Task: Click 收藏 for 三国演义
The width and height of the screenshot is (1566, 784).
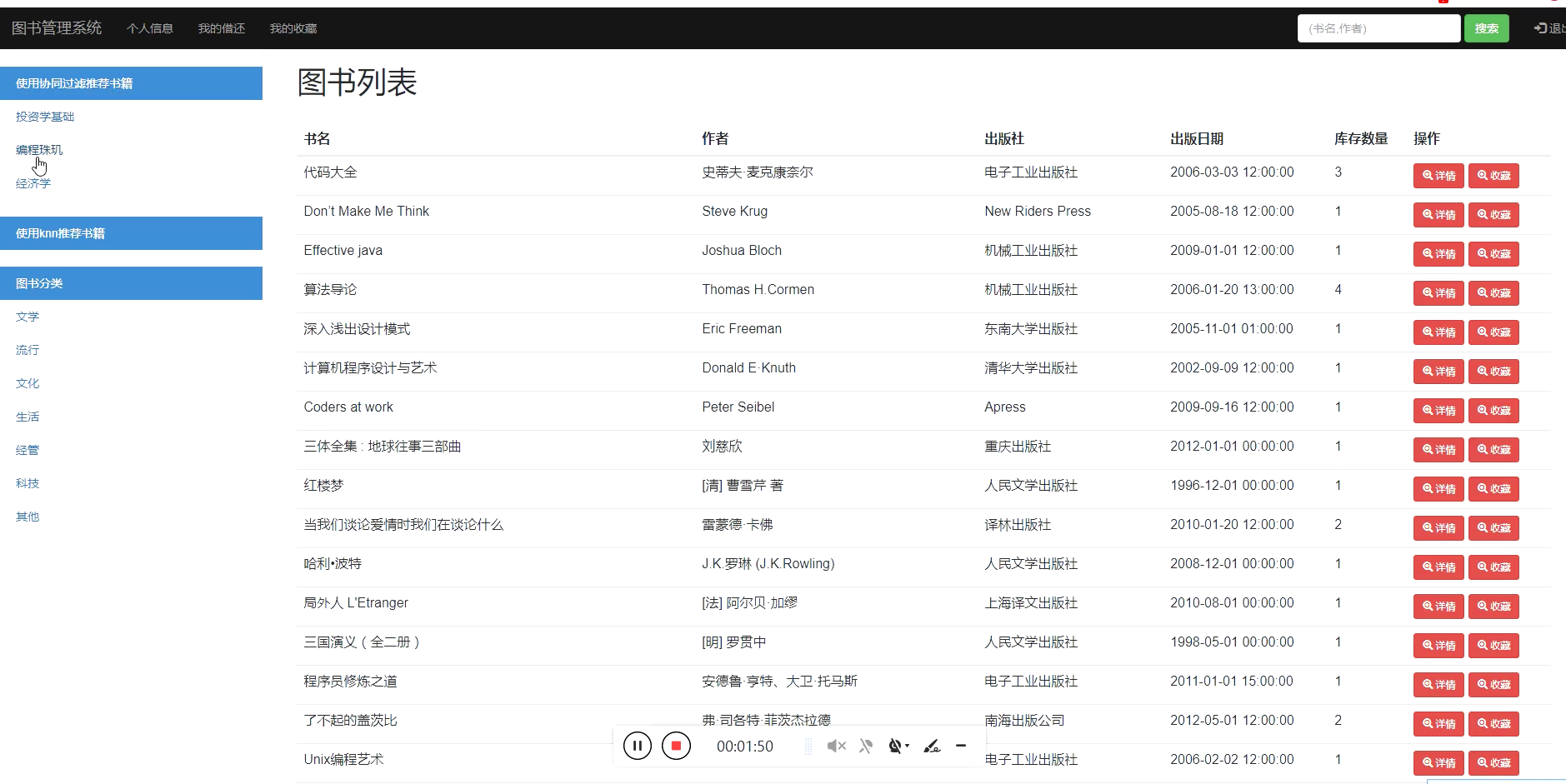Action: click(1493, 646)
